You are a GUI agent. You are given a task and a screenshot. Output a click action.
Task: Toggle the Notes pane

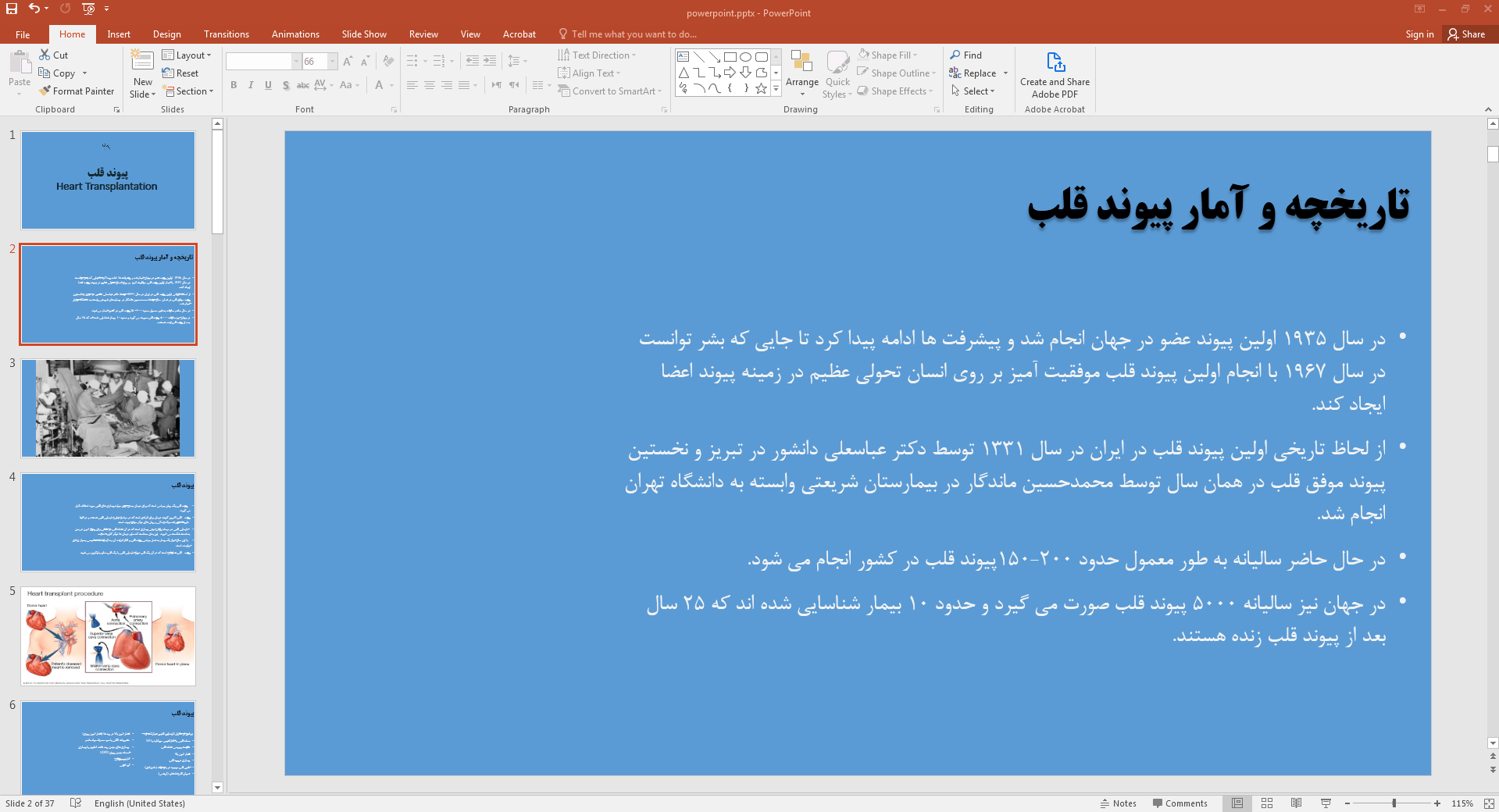pos(1119,803)
